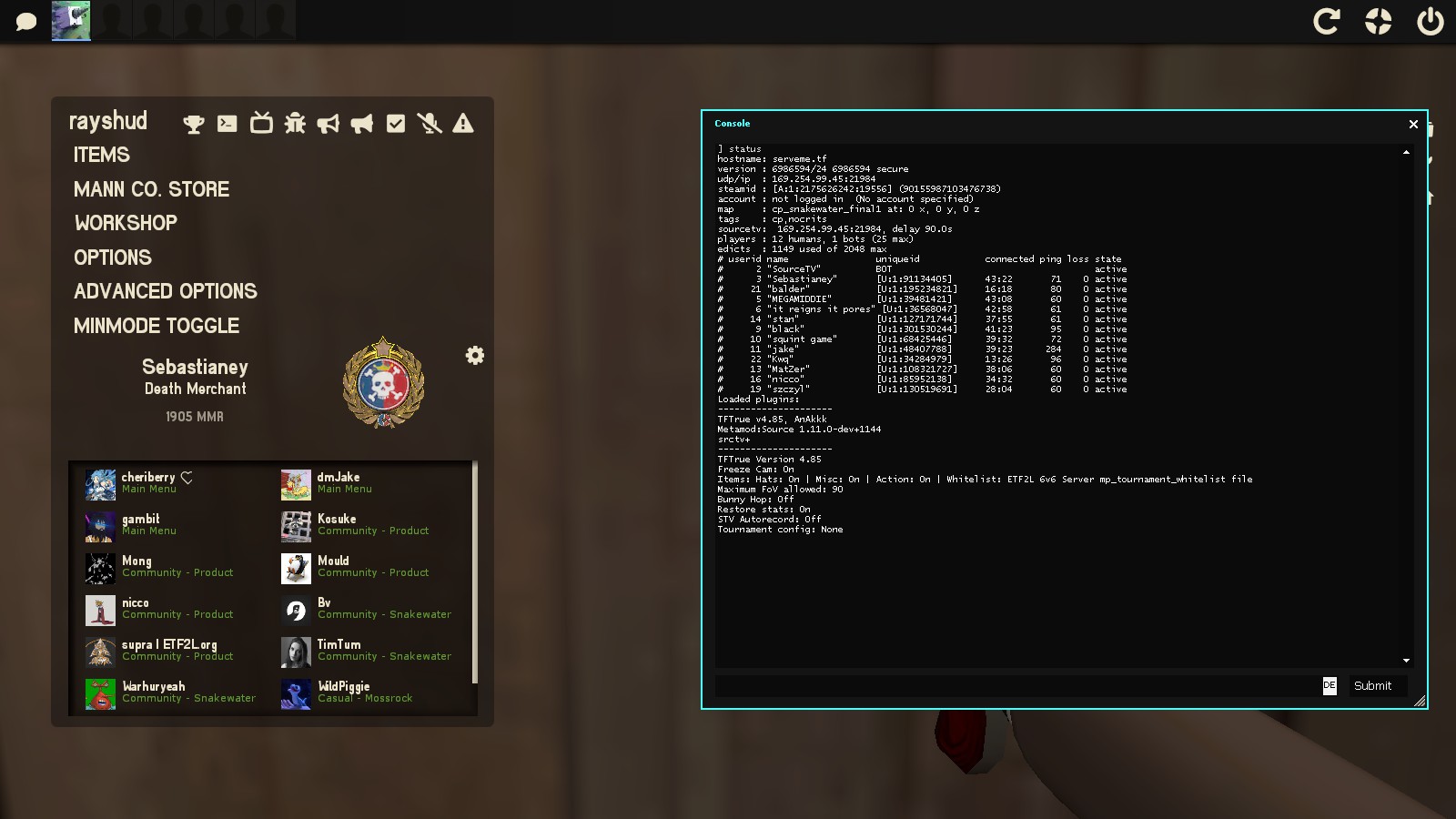
Task: Click the Console title bar
Action: coord(1056,124)
